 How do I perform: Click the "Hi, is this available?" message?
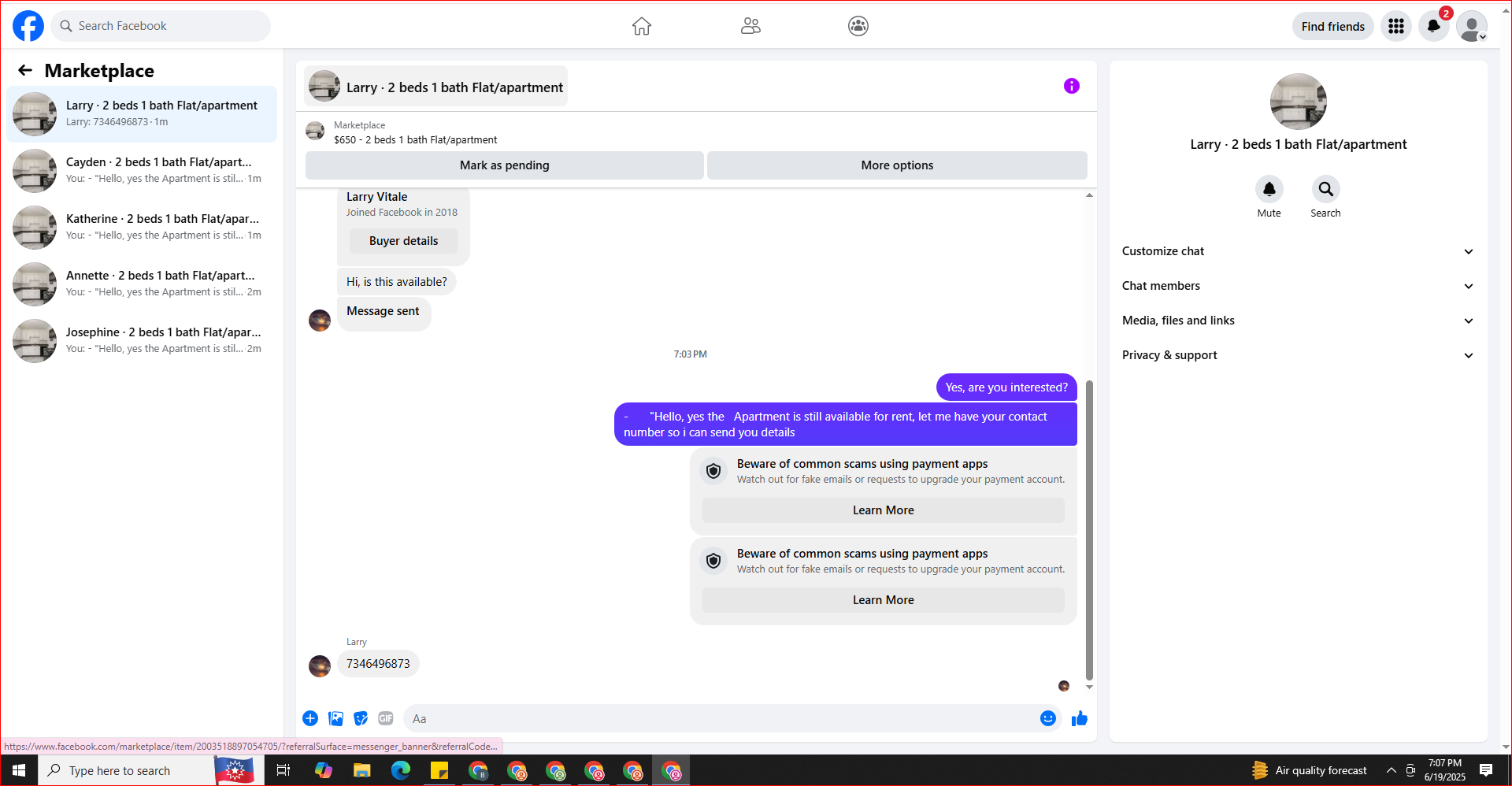point(396,282)
